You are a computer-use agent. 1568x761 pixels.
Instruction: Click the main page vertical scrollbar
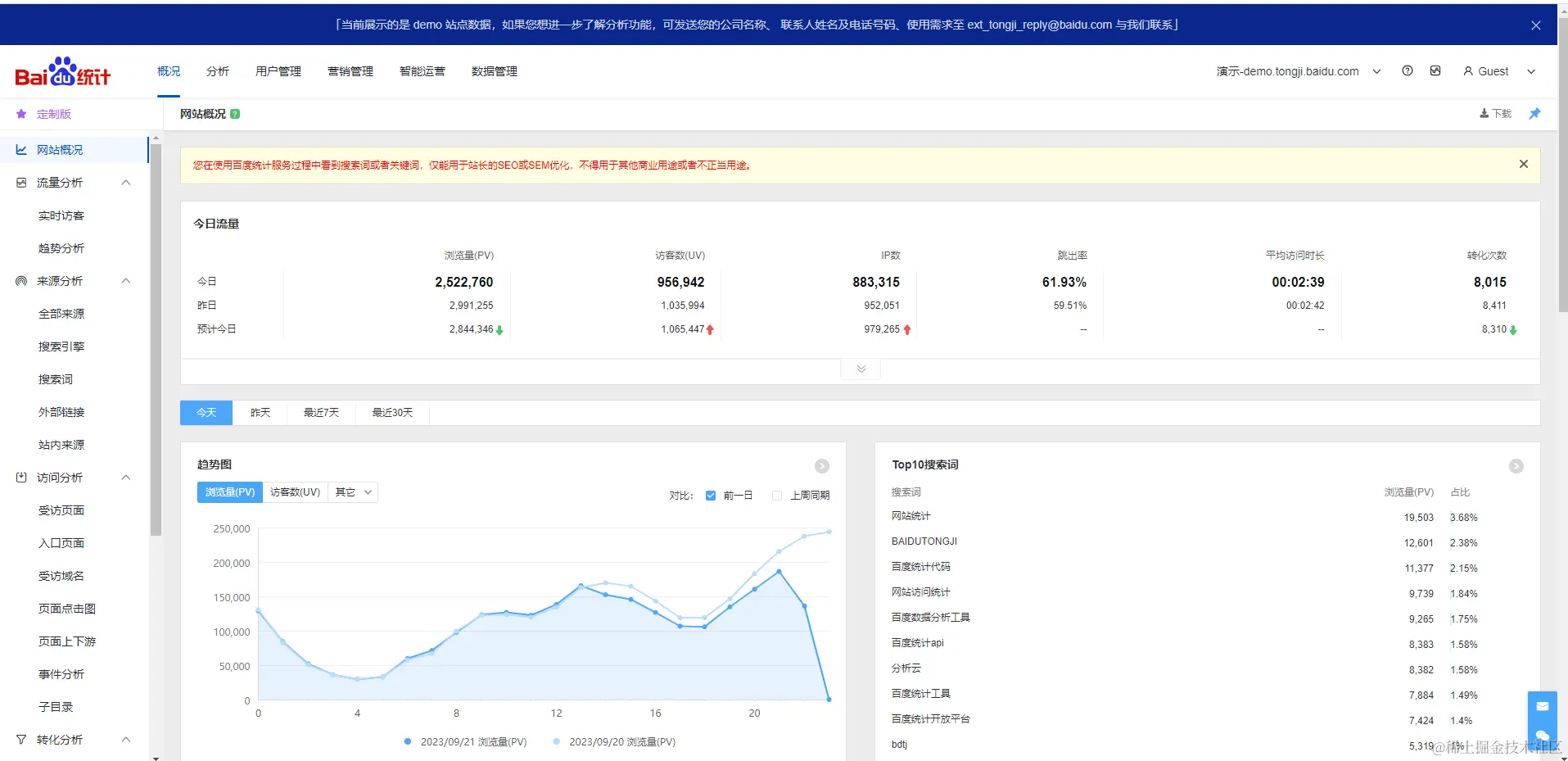pyautogui.click(x=1562, y=164)
